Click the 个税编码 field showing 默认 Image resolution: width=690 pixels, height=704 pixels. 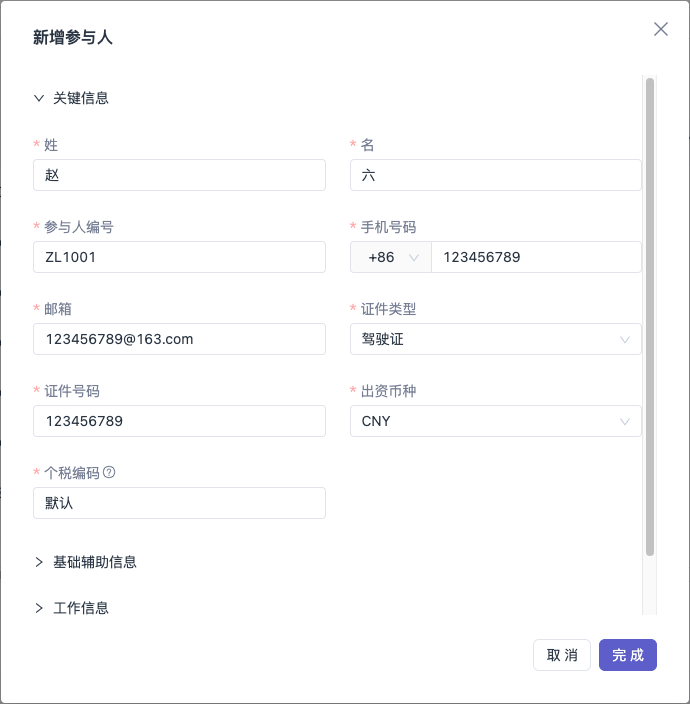click(x=179, y=503)
